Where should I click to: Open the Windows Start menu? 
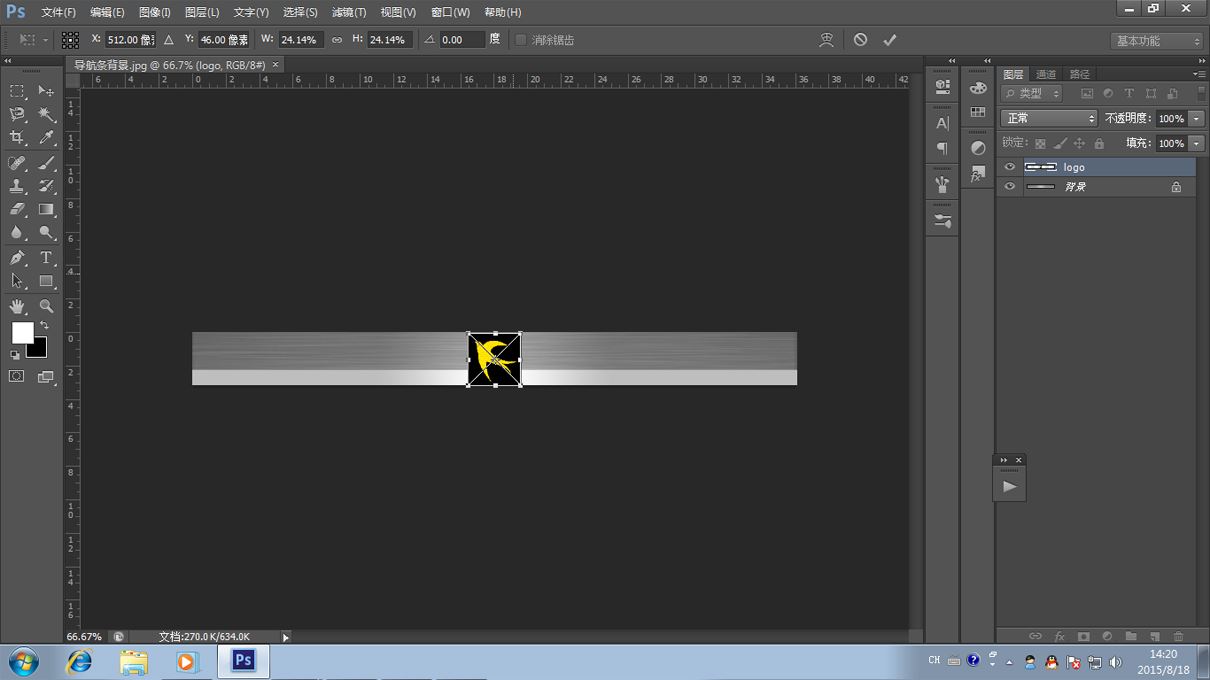point(23,661)
